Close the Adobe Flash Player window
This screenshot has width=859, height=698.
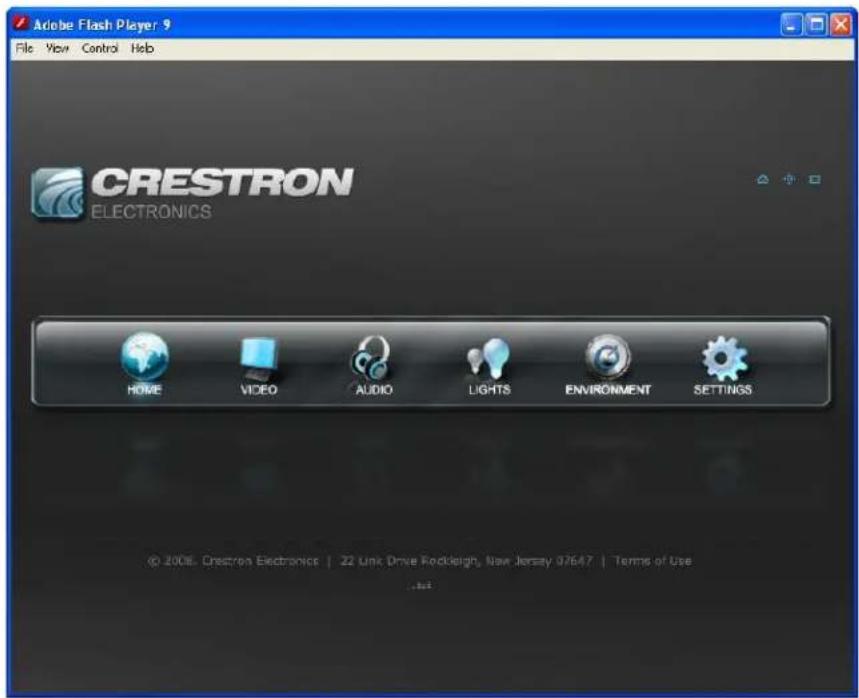click(x=841, y=25)
